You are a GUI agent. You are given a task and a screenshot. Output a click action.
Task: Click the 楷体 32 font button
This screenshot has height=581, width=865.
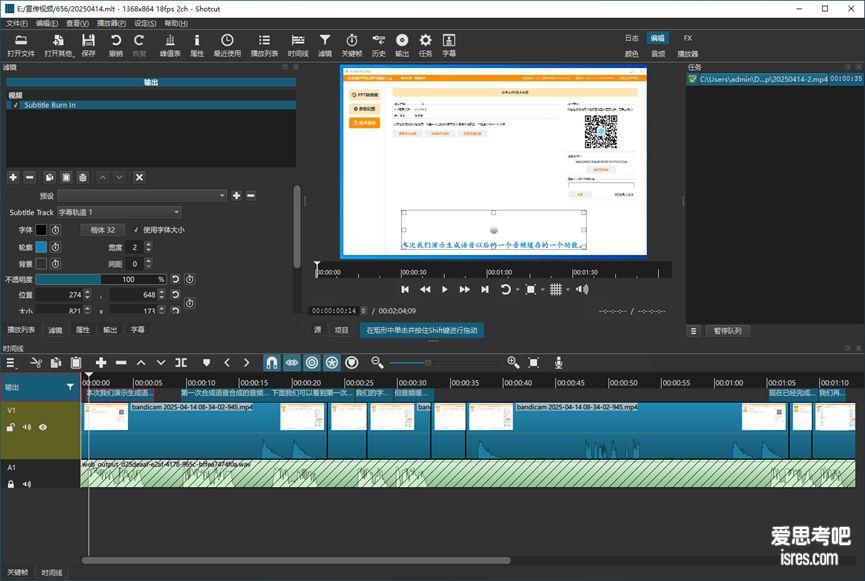[x=103, y=230]
